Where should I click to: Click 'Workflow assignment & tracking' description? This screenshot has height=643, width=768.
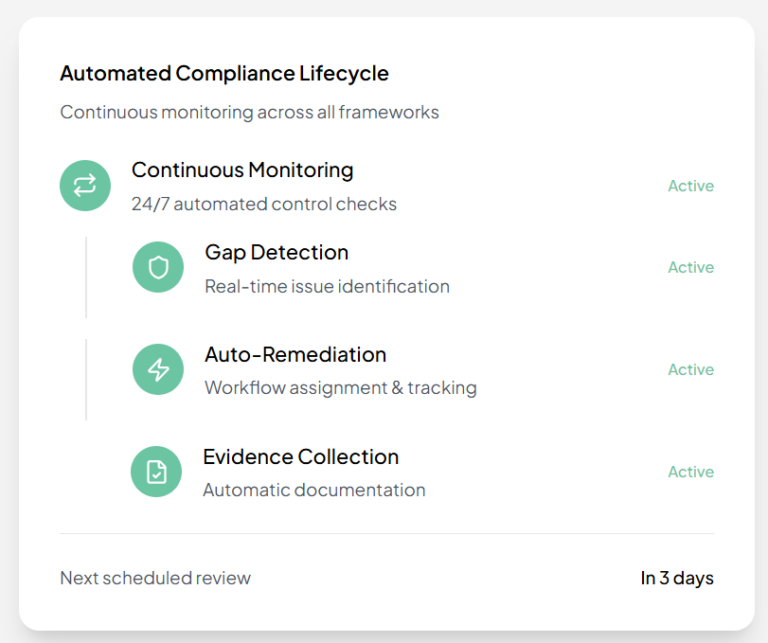[340, 388]
